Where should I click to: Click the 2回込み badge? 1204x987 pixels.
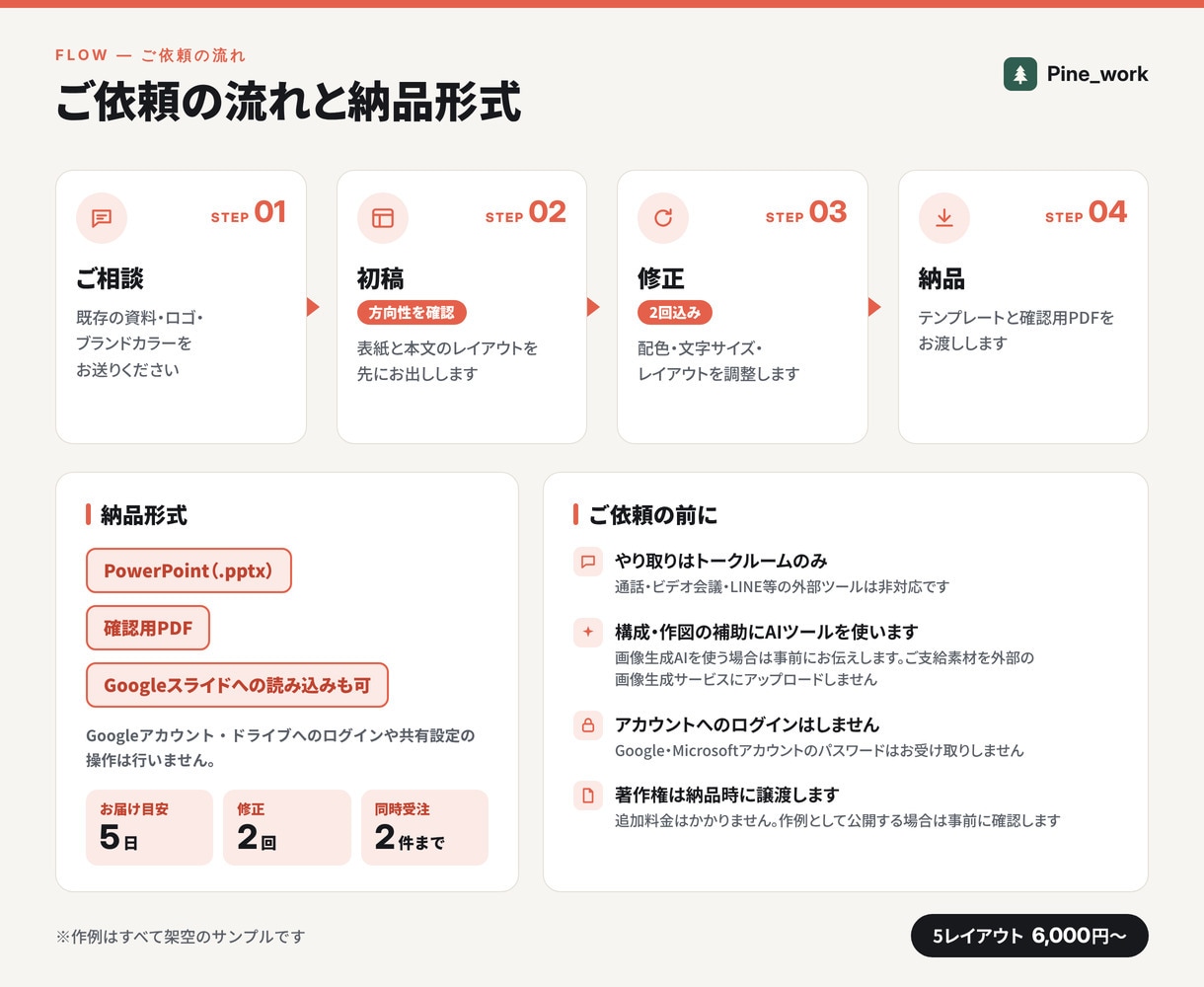click(x=675, y=313)
